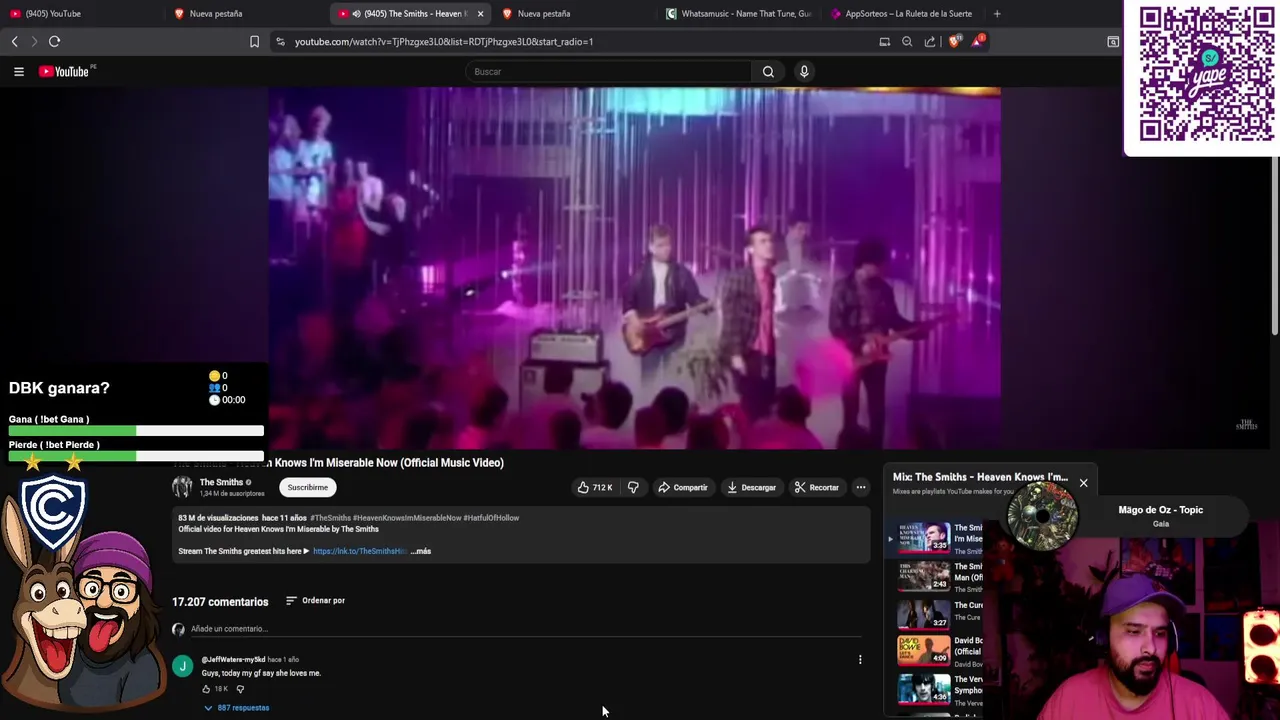Play the 4:09 David Bowie playlist thumbnail

tap(923, 651)
